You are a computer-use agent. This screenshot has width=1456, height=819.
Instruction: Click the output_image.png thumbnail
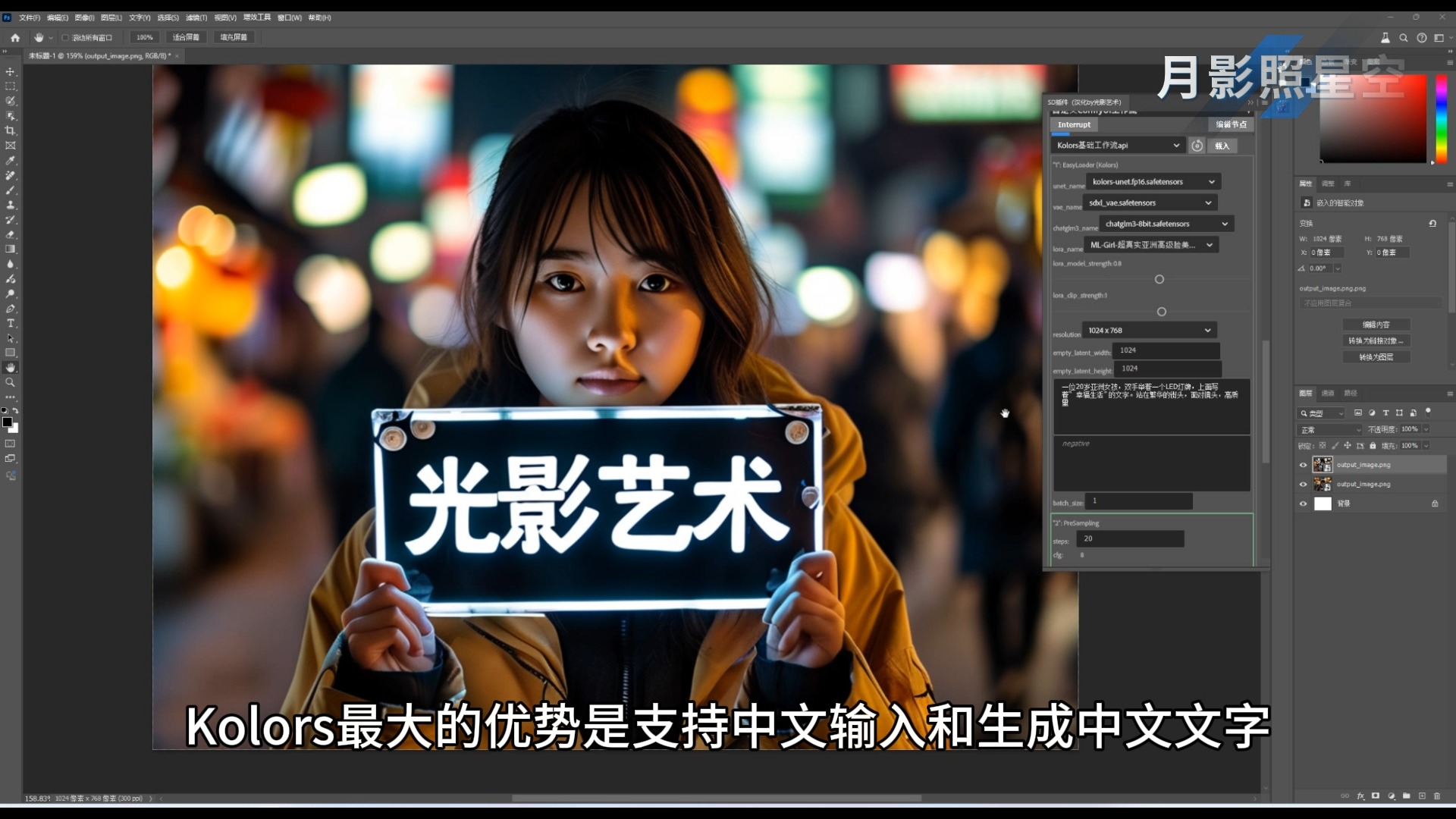tap(1323, 464)
